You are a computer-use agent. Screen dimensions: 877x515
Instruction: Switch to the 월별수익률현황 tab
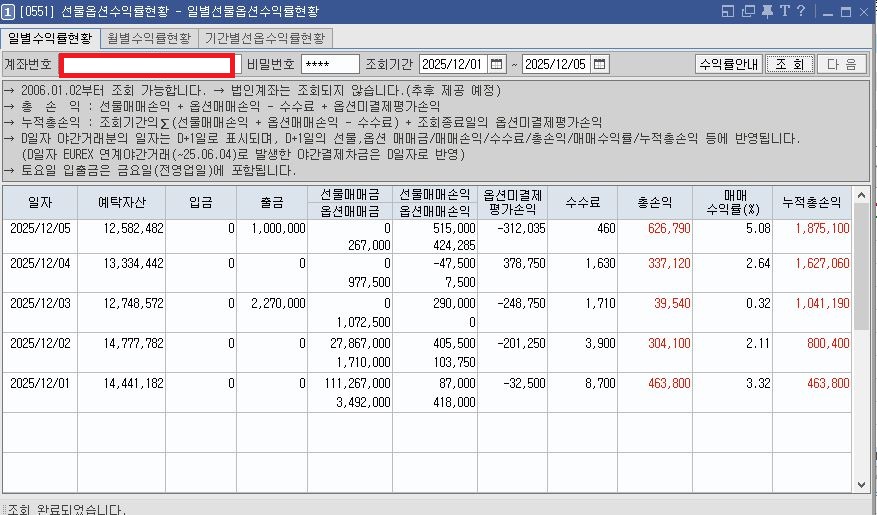[x=149, y=39]
